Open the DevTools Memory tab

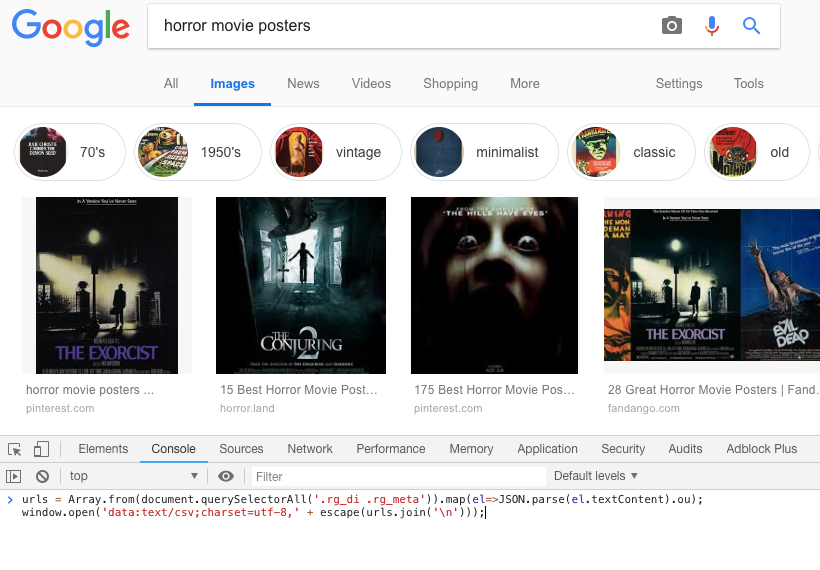[471, 449]
